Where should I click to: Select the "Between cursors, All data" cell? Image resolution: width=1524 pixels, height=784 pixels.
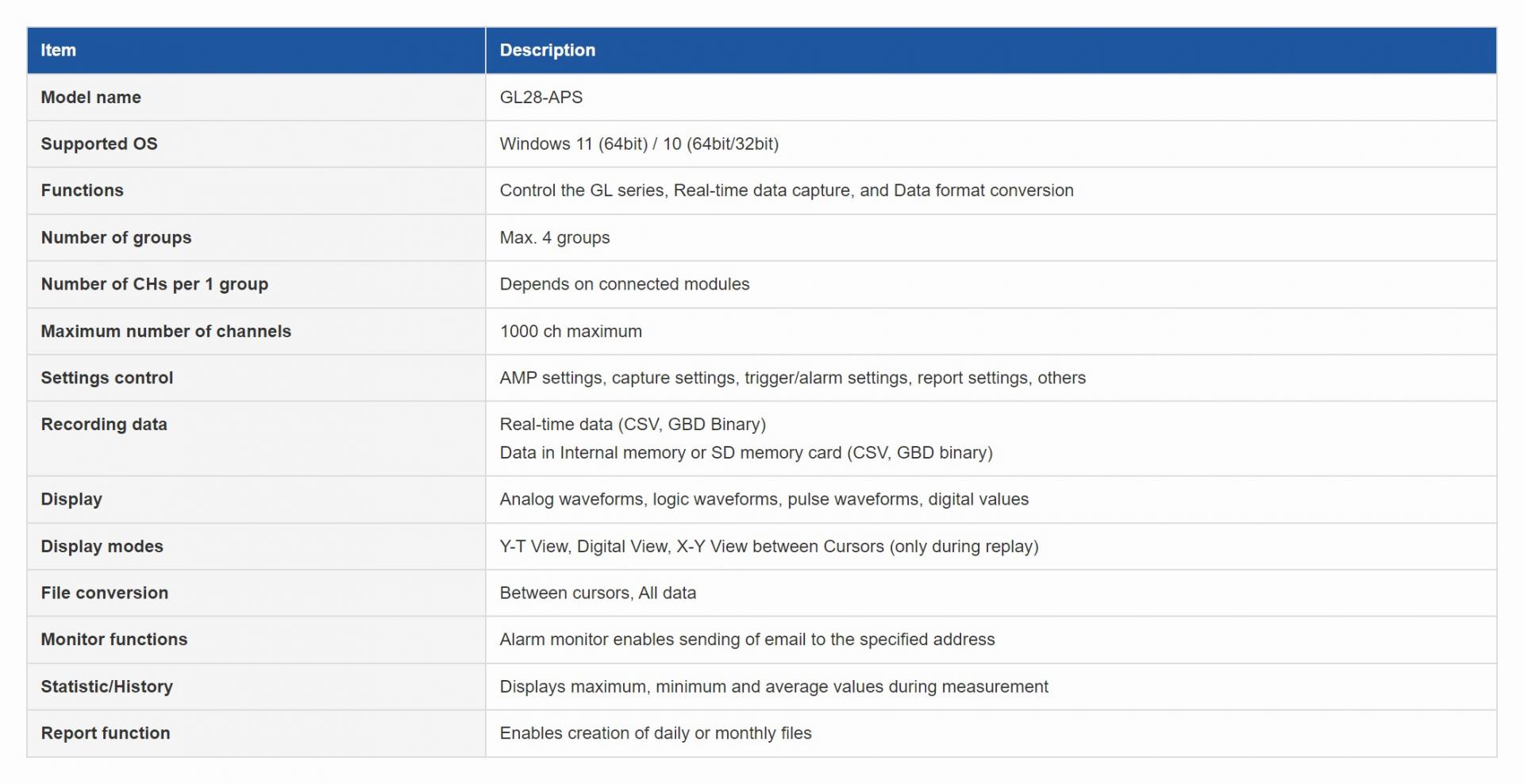597,593
